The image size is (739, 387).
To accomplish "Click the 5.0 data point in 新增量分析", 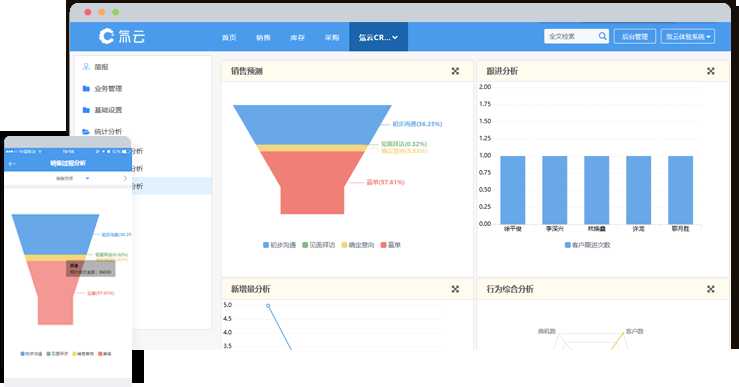I will 268,306.
